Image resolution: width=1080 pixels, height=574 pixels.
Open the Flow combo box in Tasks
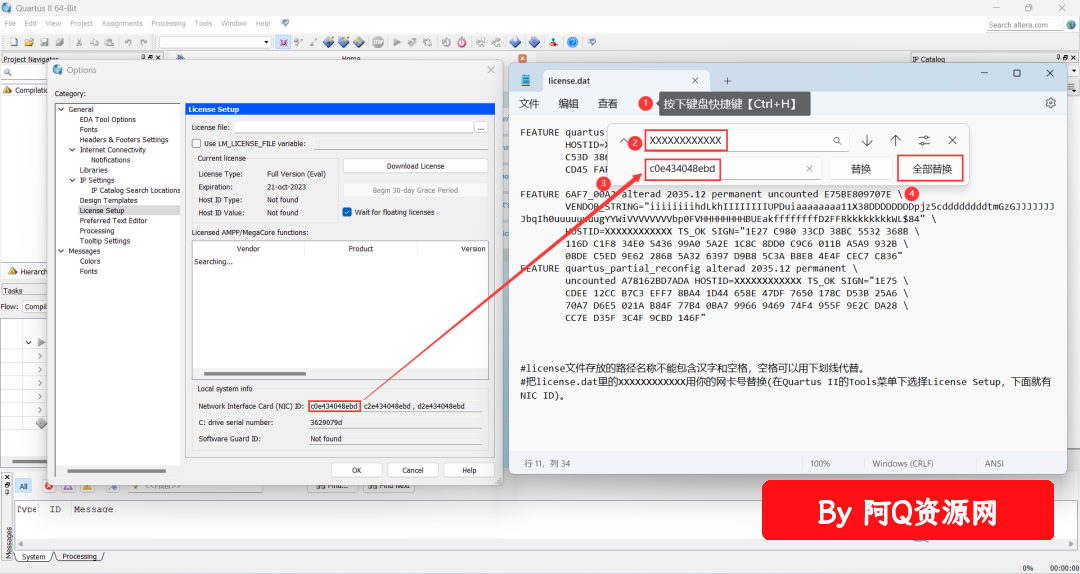34,307
